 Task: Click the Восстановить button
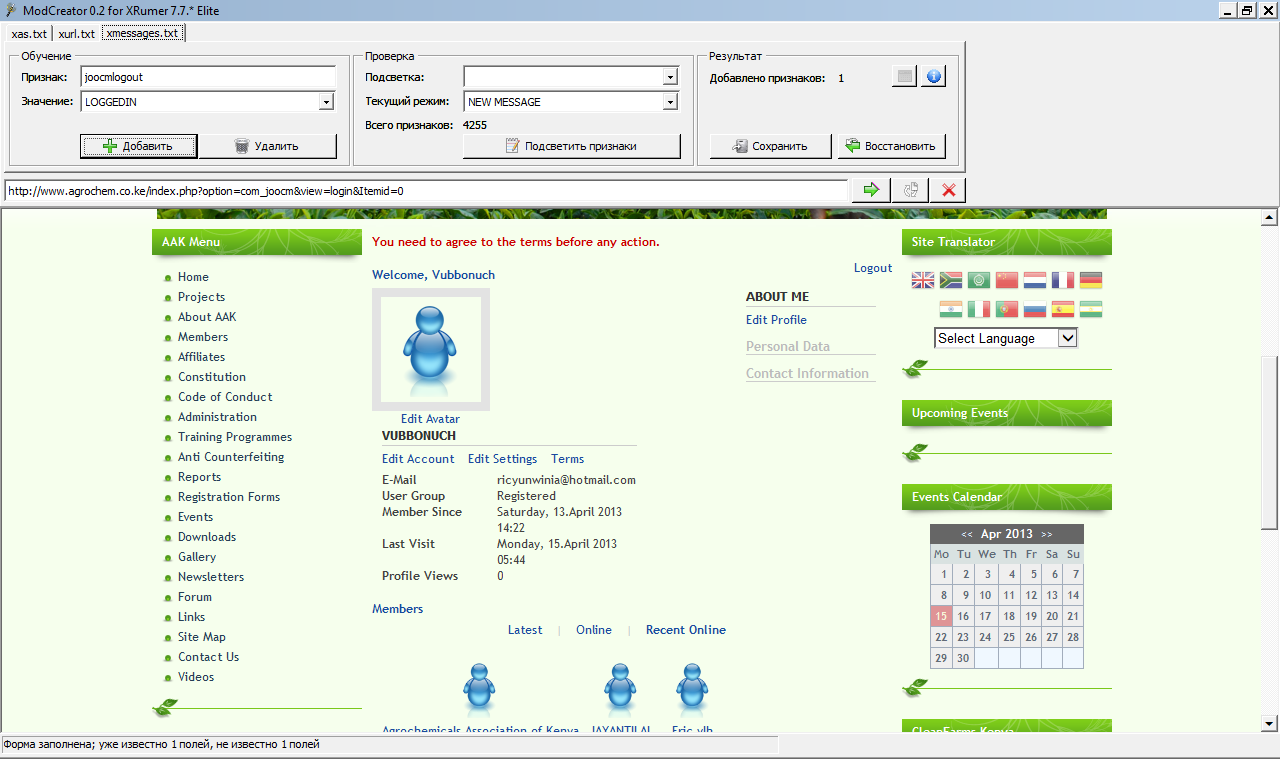click(891, 146)
